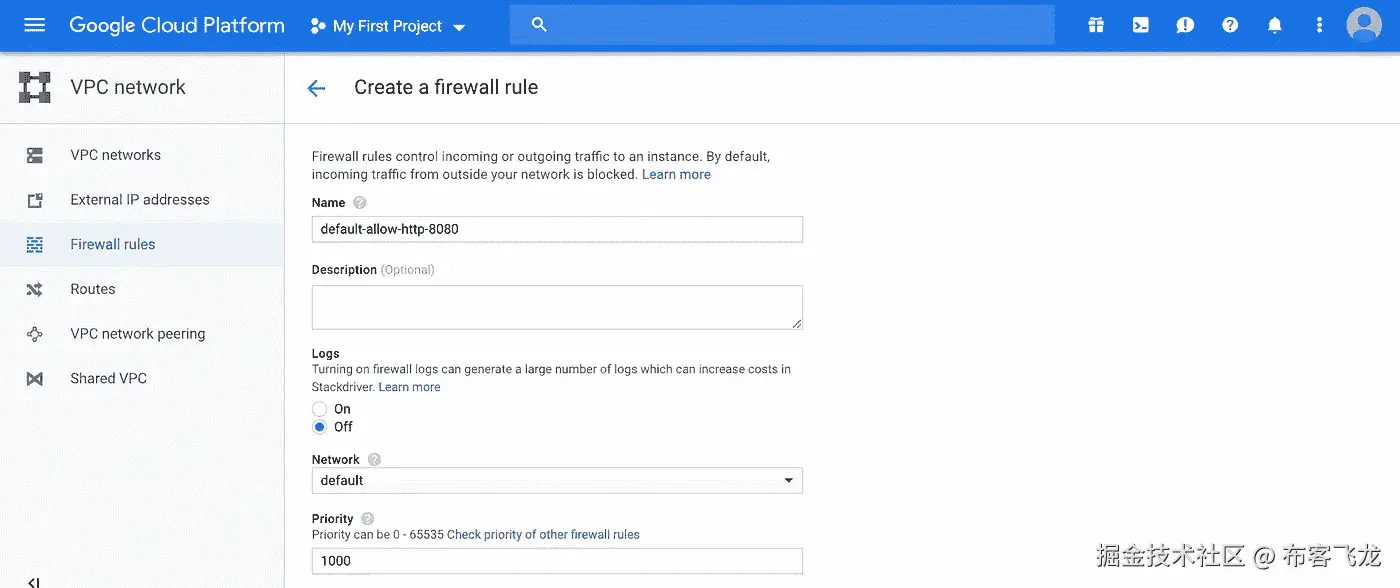Go back using the arrow icon
The height and width of the screenshot is (588, 1400).
click(316, 88)
